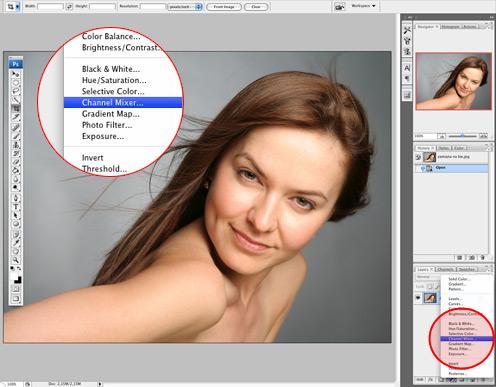Zoom in using Navigator large mountains button
Viewport: 496px width, 387px height.
pos(483,136)
